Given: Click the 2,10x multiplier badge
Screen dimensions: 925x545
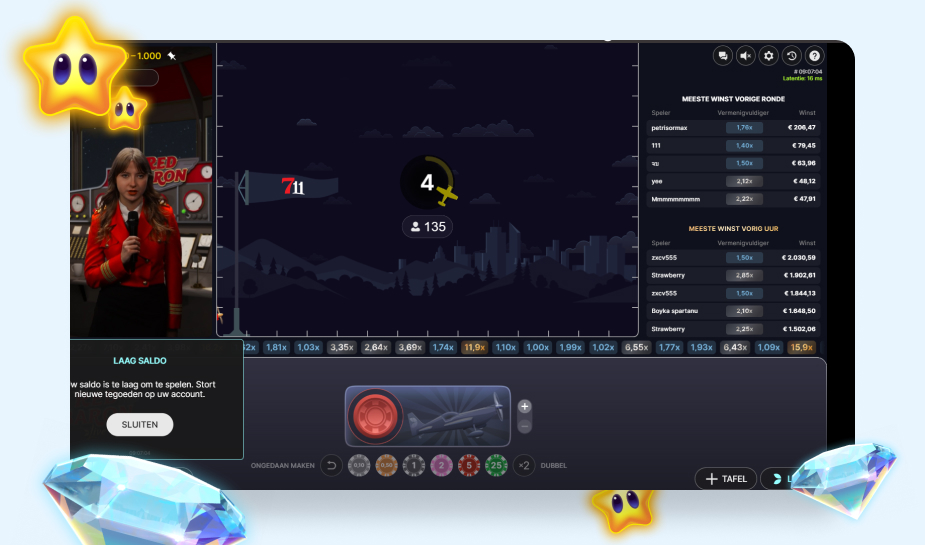Looking at the screenshot, I should [x=744, y=311].
